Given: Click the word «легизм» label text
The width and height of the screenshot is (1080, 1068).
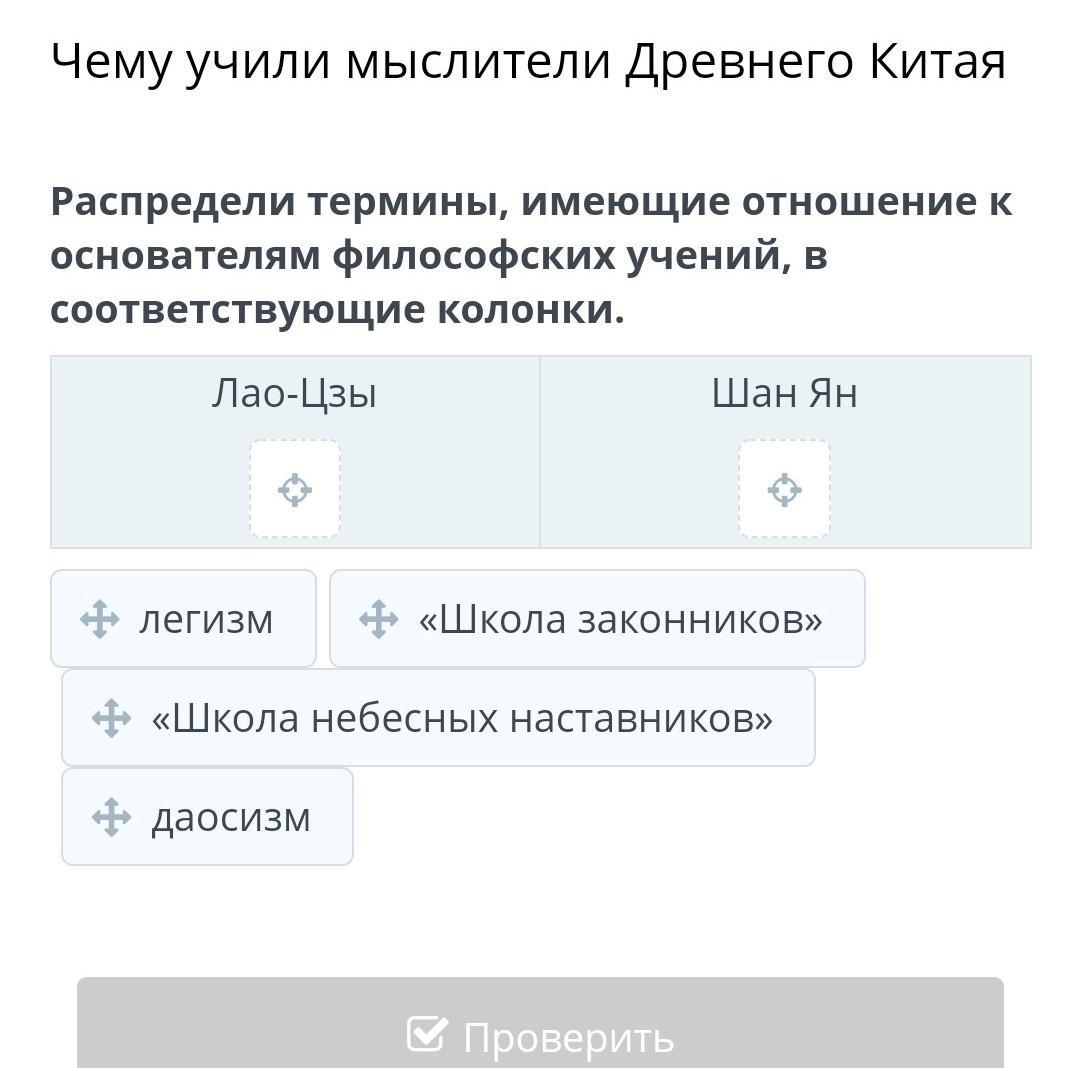Looking at the screenshot, I should [x=206, y=620].
